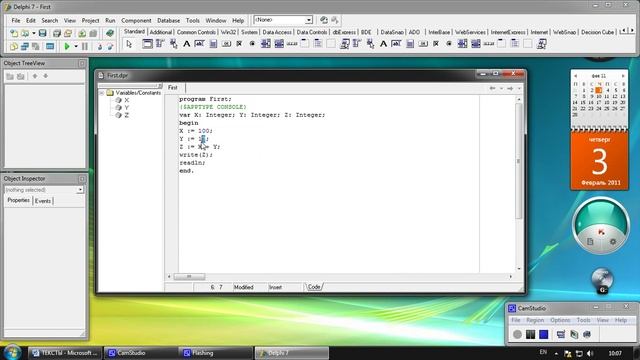Click the Windows Start orb
This screenshot has width=640, height=360.
(x=13, y=352)
